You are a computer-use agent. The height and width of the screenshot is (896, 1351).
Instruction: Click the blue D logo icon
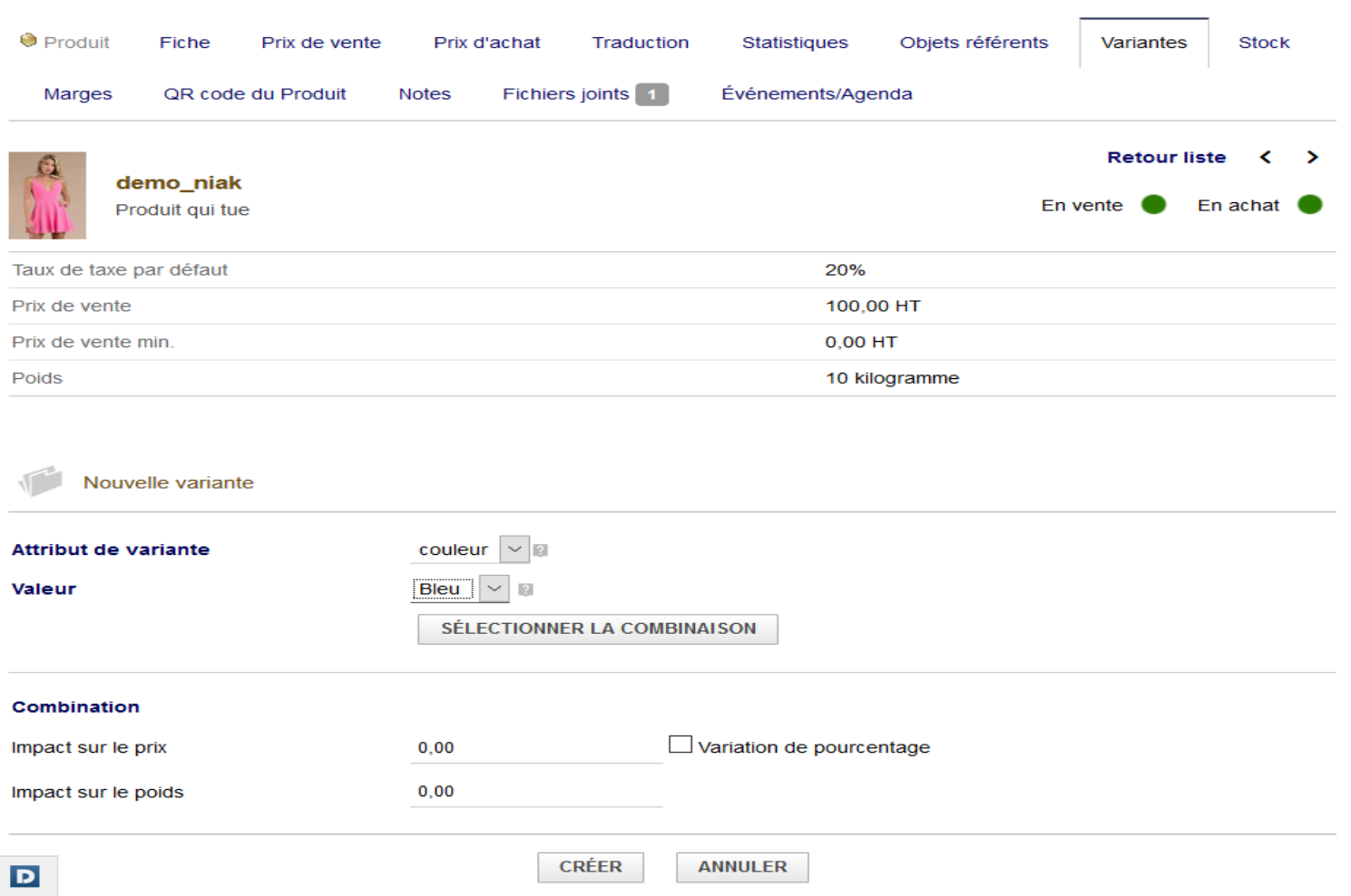pos(25,876)
